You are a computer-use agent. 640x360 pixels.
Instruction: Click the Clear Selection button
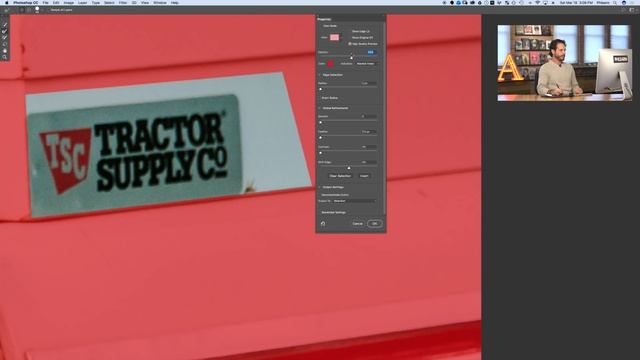340,176
